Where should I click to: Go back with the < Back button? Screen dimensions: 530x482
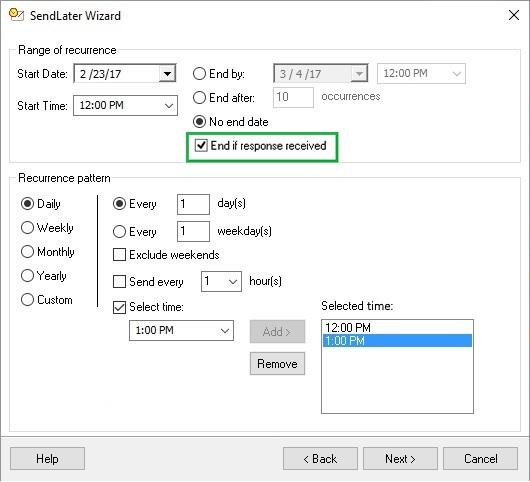point(320,459)
